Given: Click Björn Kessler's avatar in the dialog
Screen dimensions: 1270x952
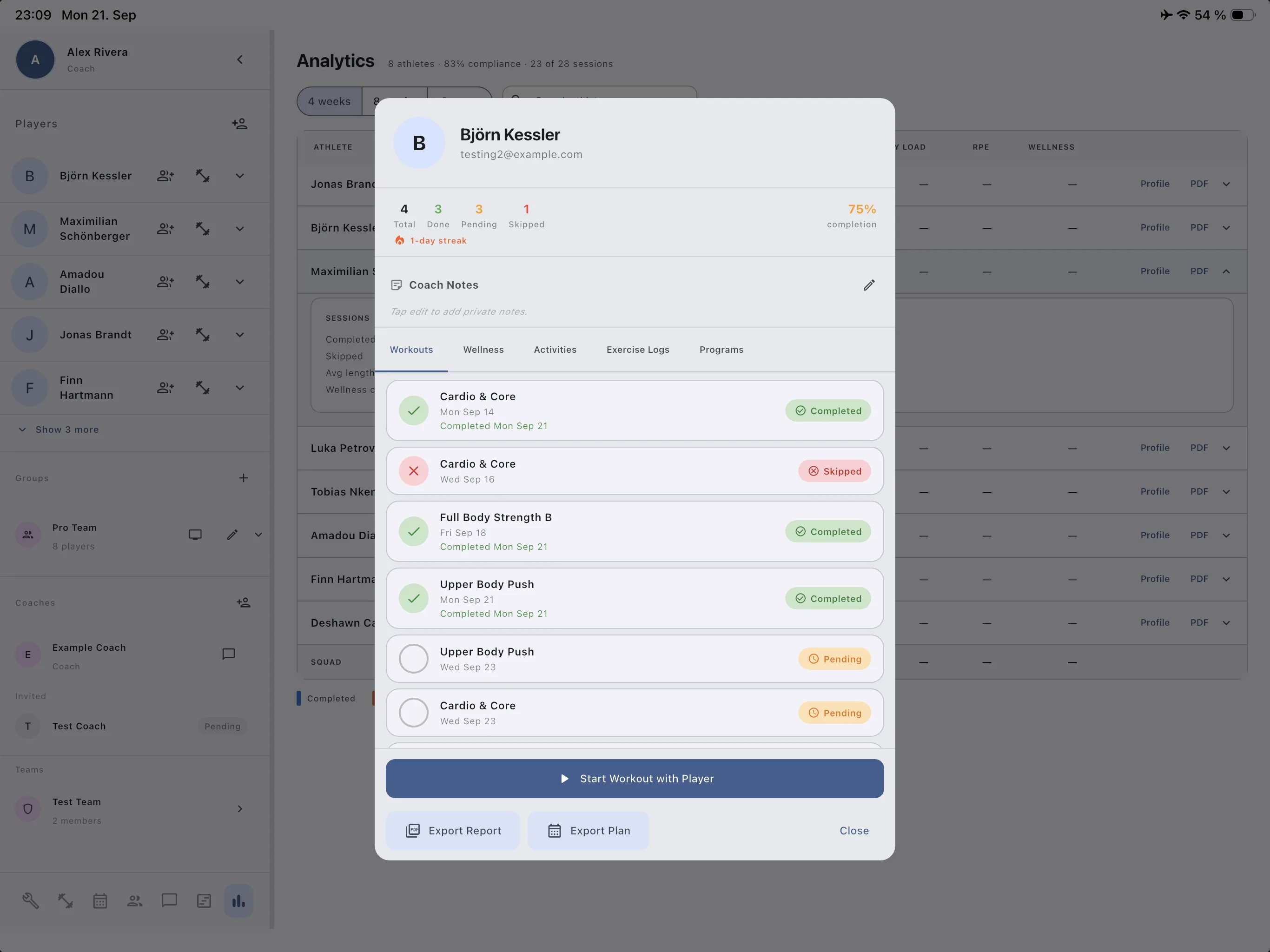Looking at the screenshot, I should (x=419, y=143).
